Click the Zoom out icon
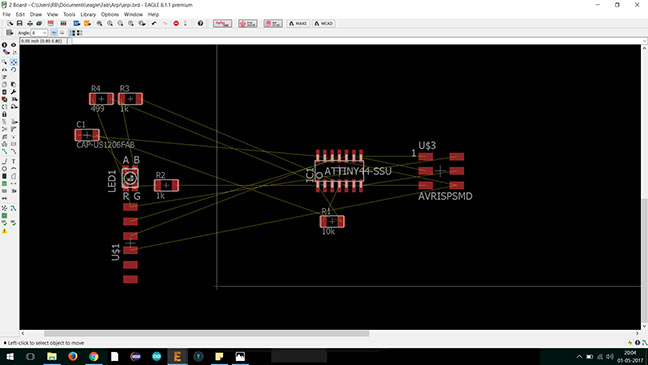The image size is (648, 365). point(120,24)
